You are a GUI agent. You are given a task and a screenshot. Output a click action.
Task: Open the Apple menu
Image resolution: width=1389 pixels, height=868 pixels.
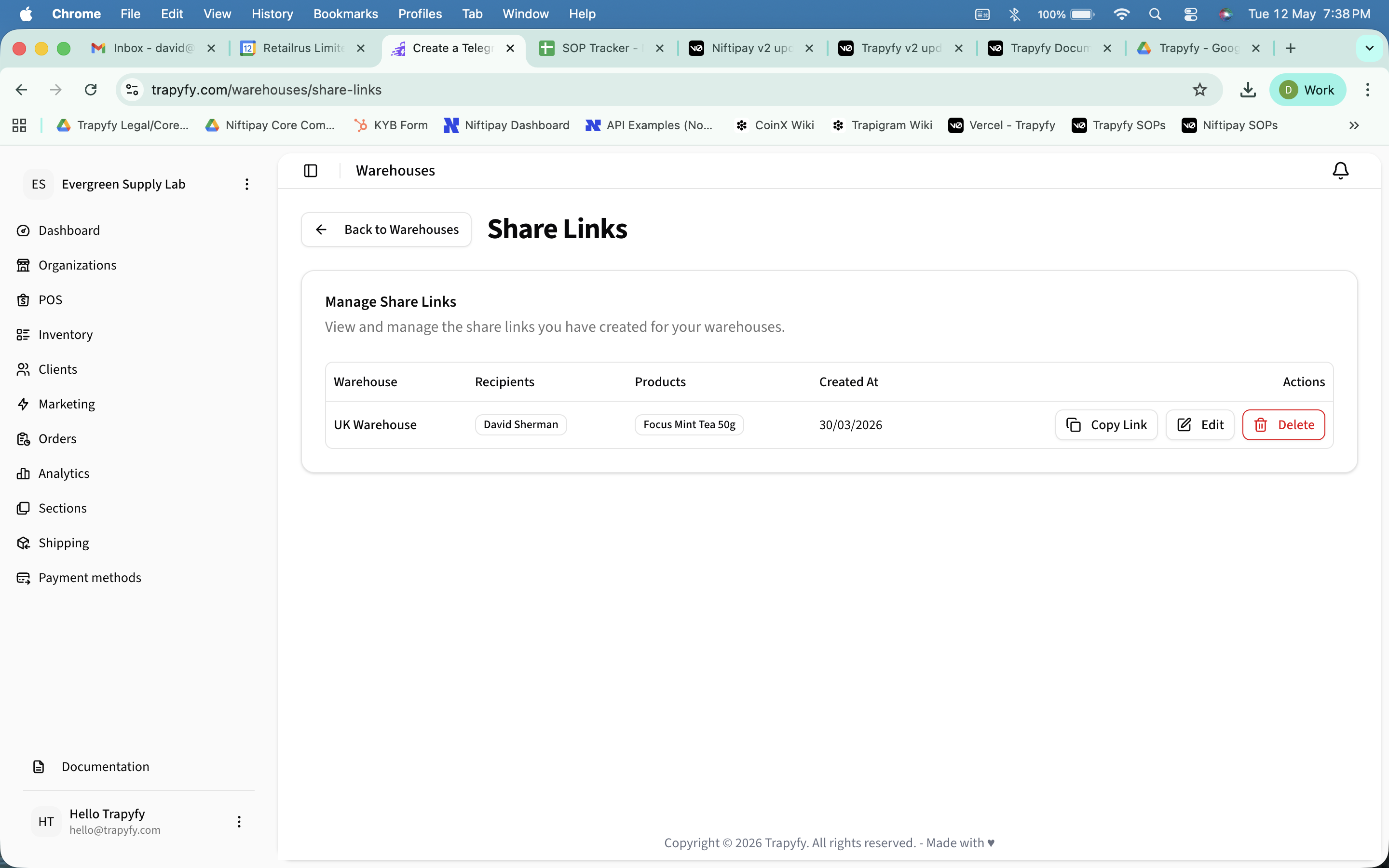coord(26,14)
